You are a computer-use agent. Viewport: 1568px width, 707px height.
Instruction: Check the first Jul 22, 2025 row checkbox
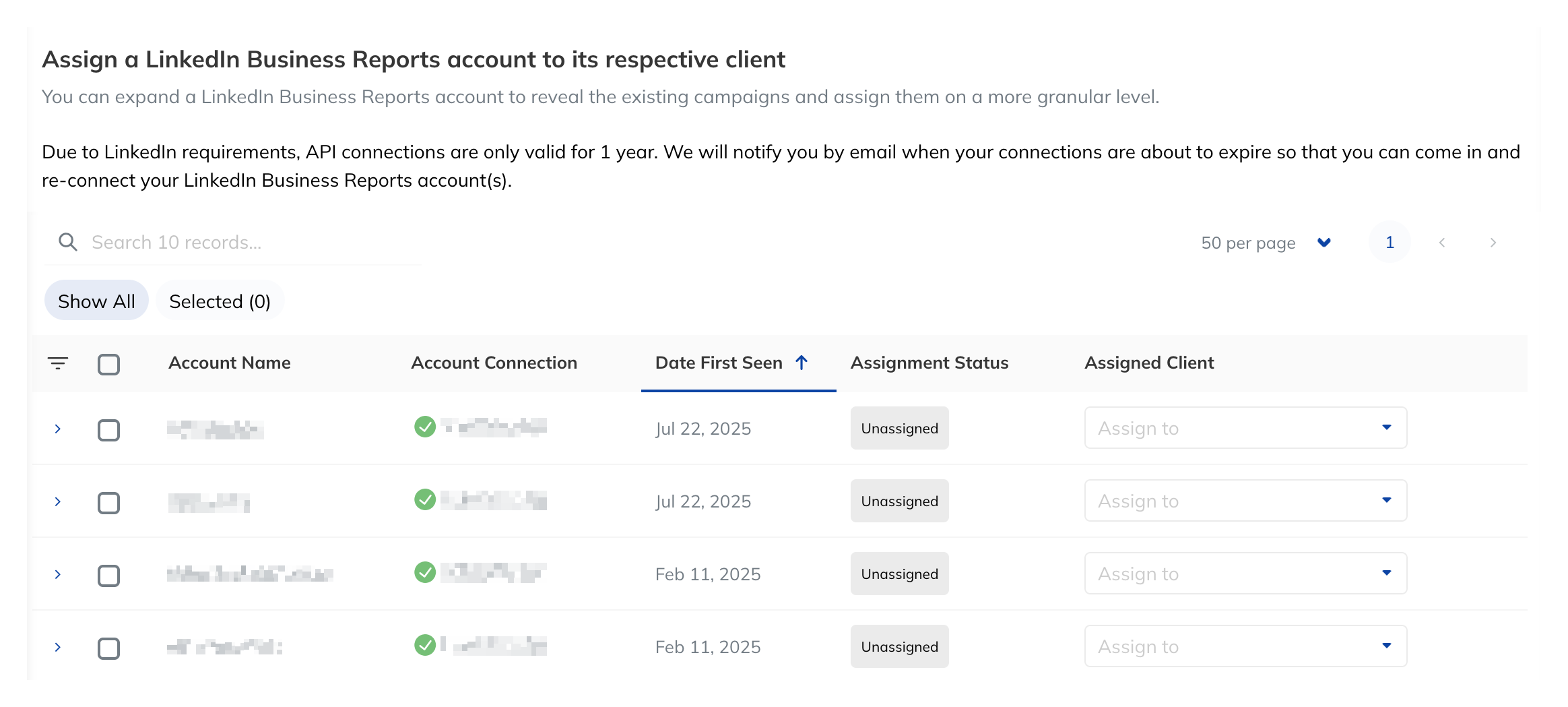(108, 430)
